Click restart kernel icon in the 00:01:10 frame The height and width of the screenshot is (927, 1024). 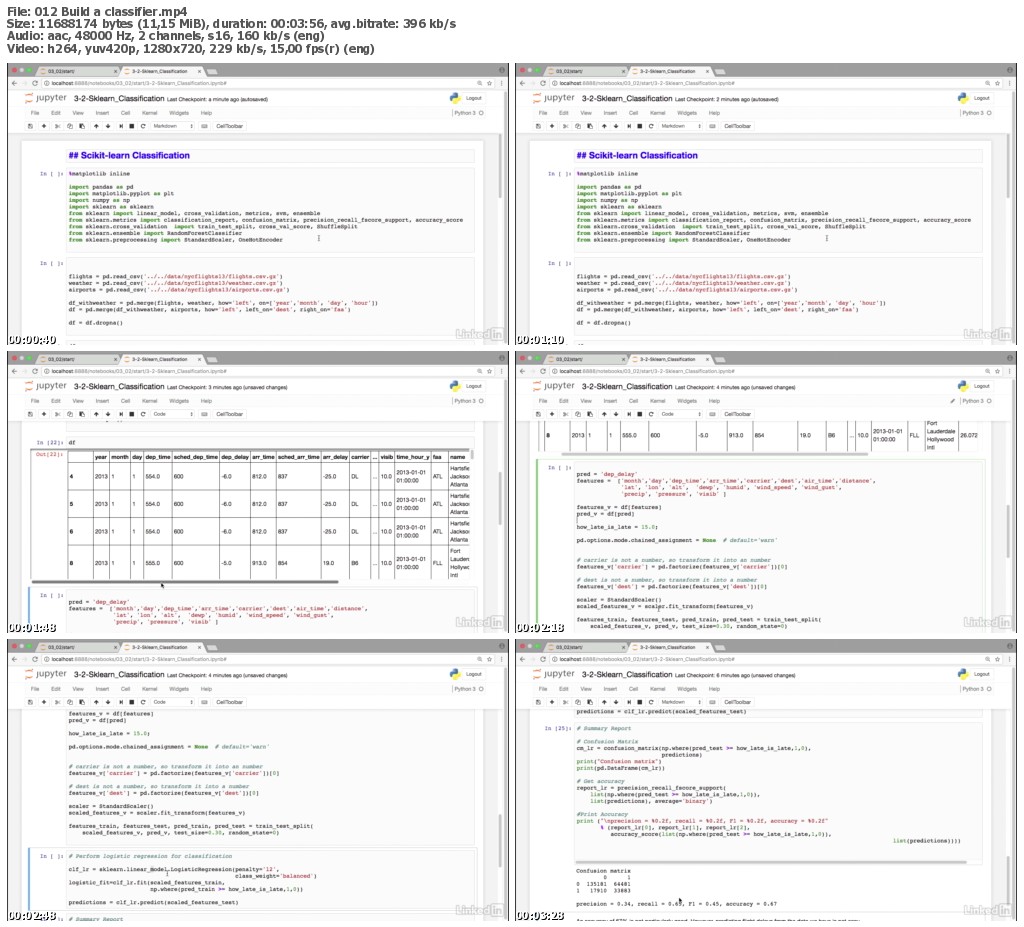click(x=651, y=126)
